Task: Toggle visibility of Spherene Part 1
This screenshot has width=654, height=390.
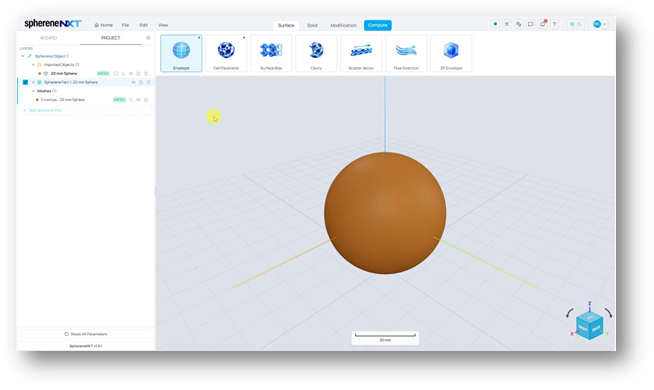Action: pos(133,82)
